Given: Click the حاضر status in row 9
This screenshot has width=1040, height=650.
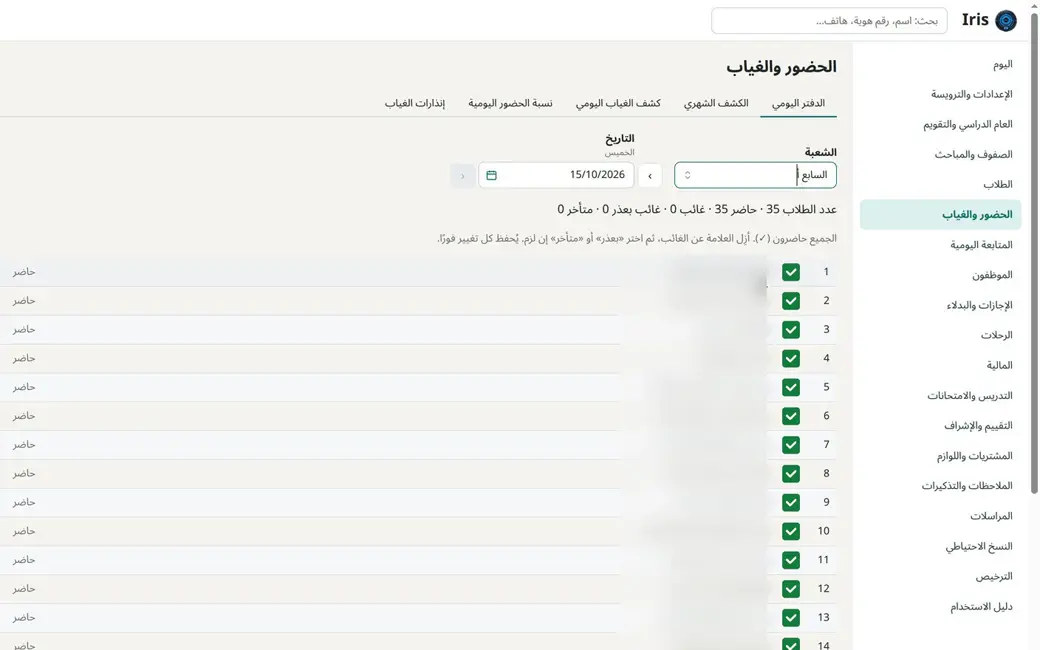Looking at the screenshot, I should pos(23,502).
